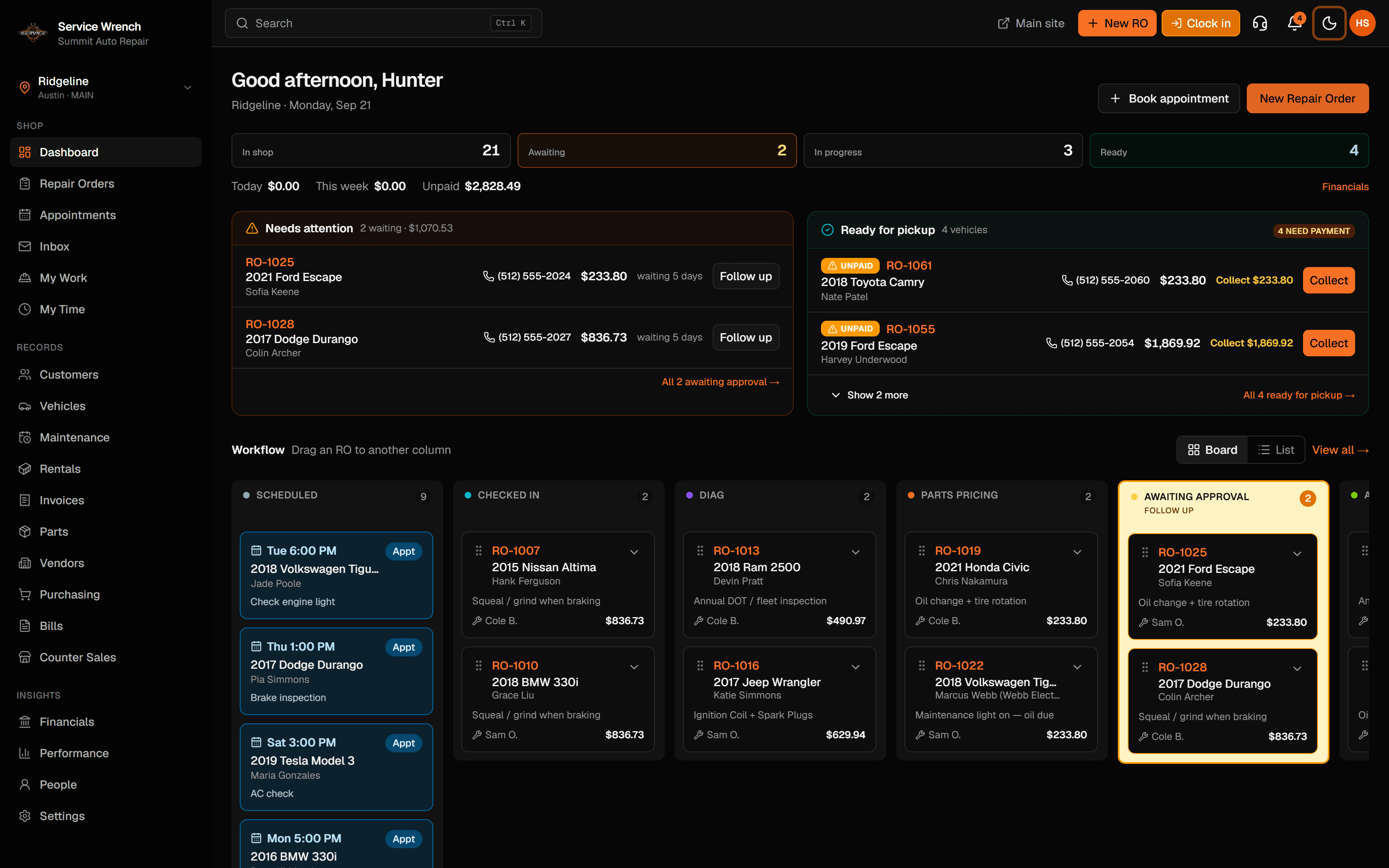The image size is (1389, 868).
Task: Open Counter Sales section
Action: pyautogui.click(x=105, y=657)
